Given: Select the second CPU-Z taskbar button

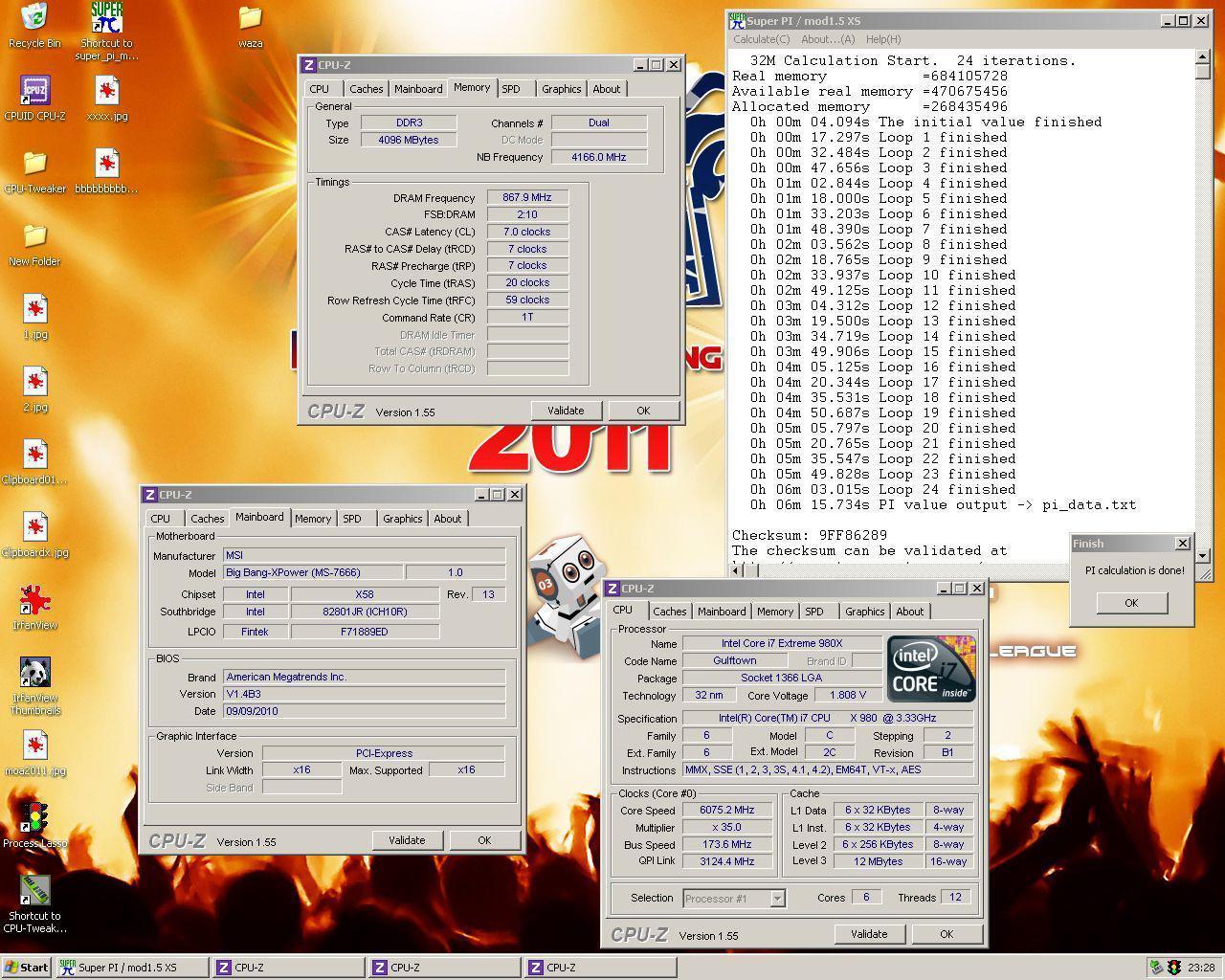Looking at the screenshot, I should click(444, 968).
